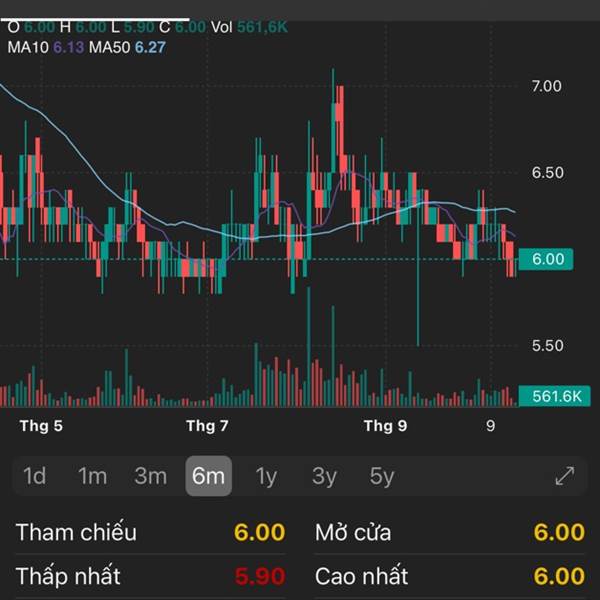Click the MA50 6.27 indicator legend

click(x=127, y=47)
